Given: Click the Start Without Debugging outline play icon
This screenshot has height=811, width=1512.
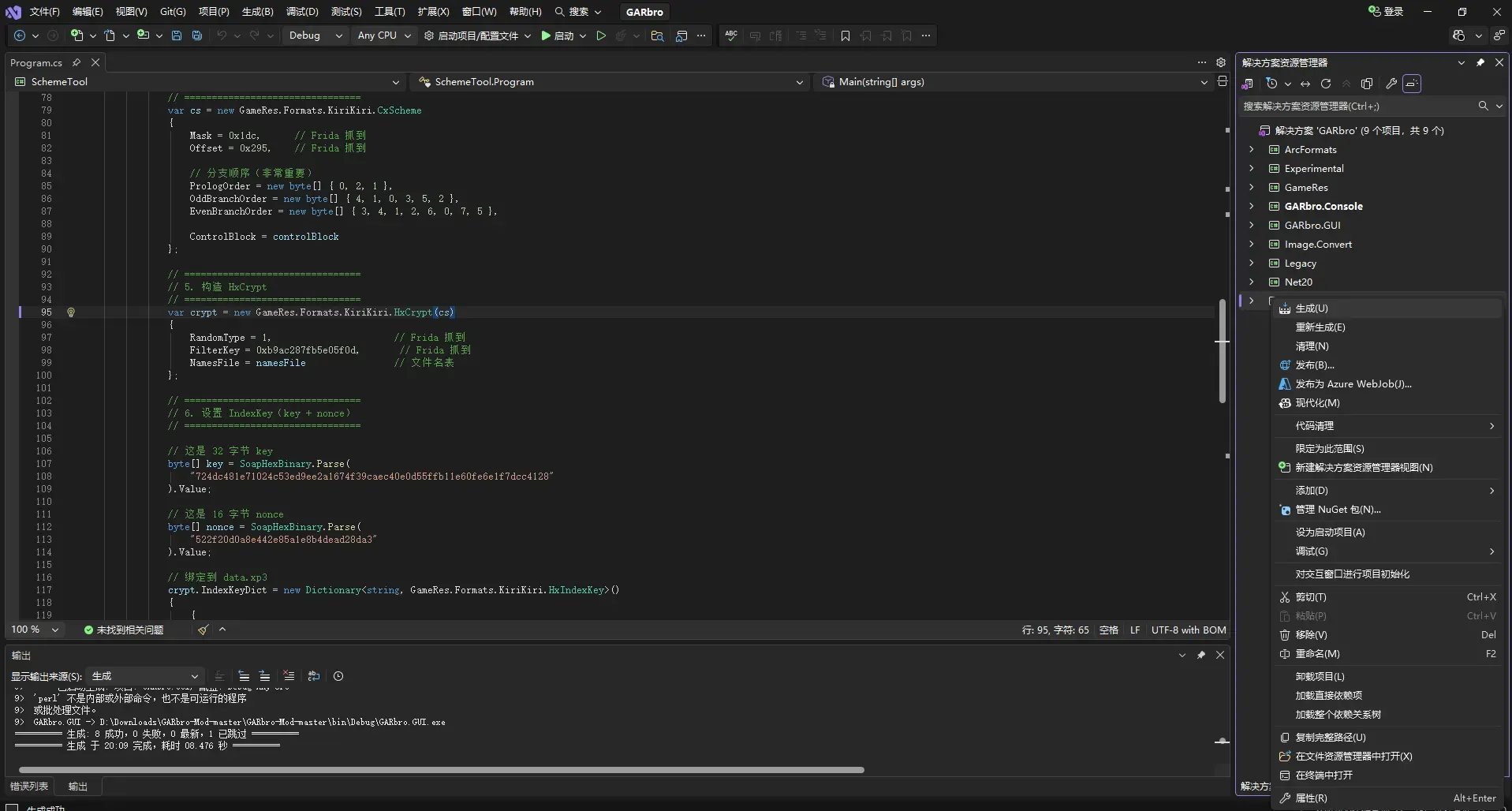Looking at the screenshot, I should 601,36.
